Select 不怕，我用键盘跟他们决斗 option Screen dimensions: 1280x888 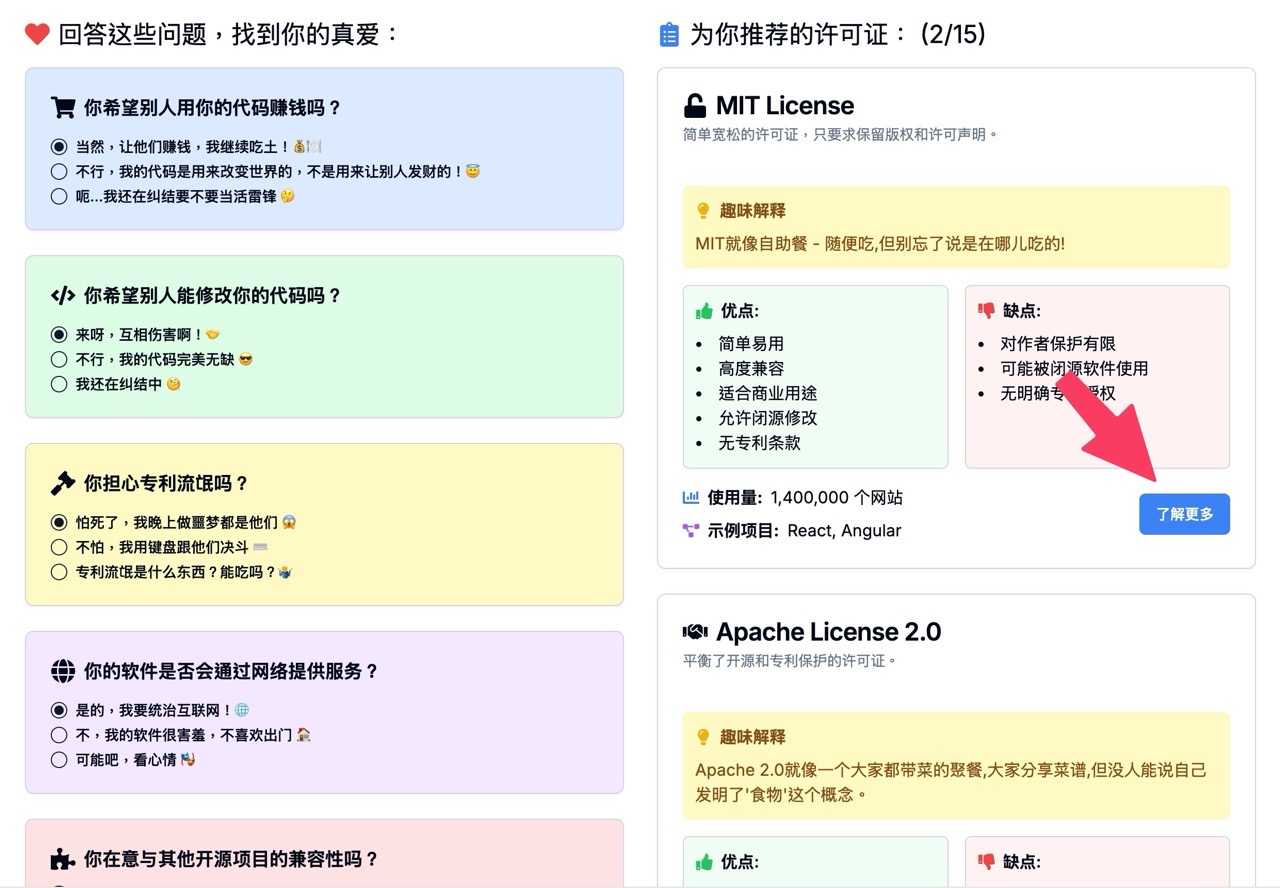pyautogui.click(x=59, y=547)
